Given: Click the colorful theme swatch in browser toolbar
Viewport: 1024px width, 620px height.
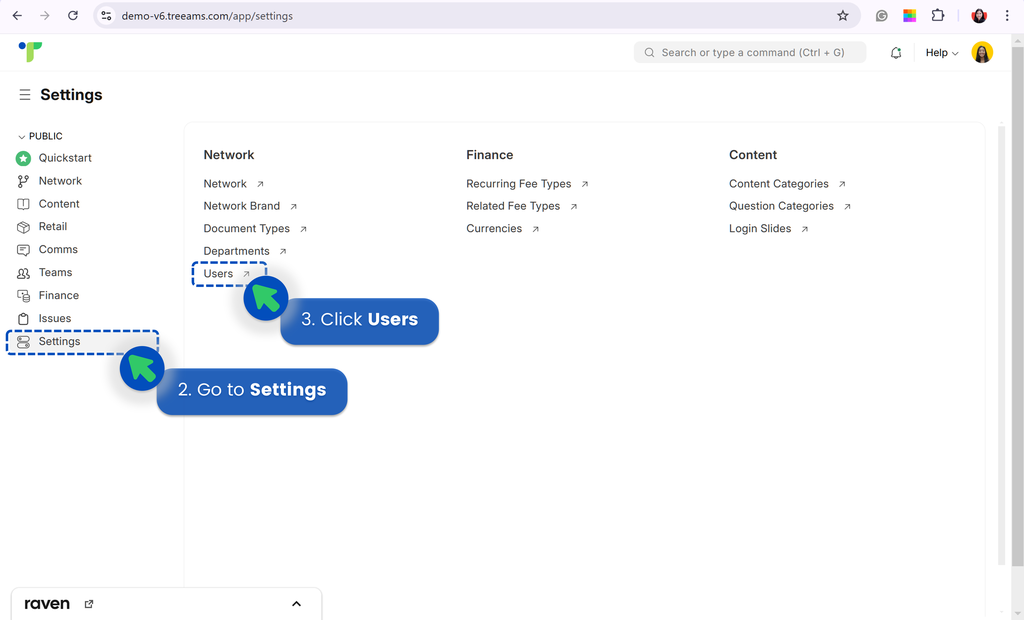Looking at the screenshot, I should click(x=909, y=15).
